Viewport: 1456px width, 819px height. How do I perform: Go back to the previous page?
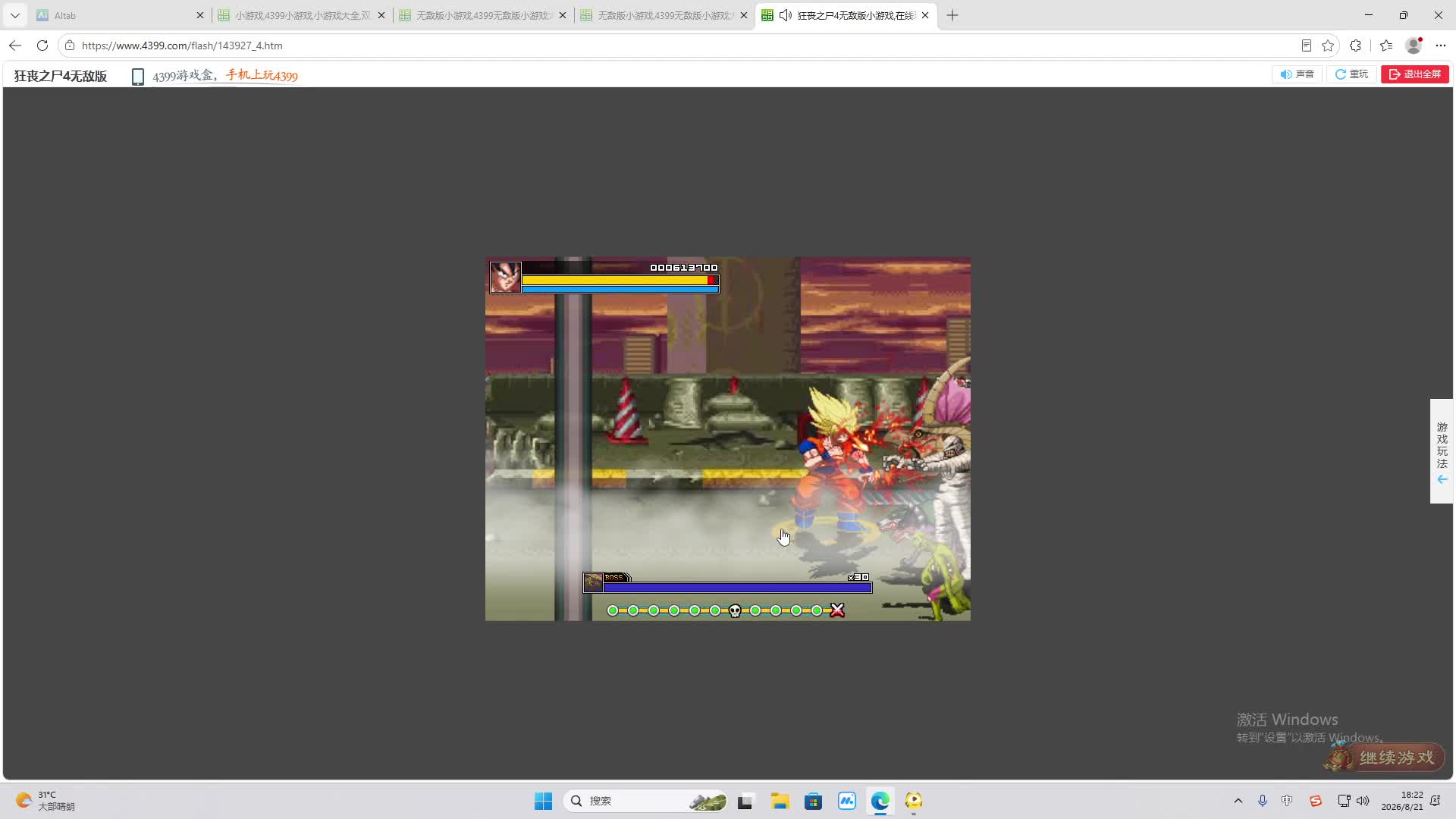click(x=15, y=45)
